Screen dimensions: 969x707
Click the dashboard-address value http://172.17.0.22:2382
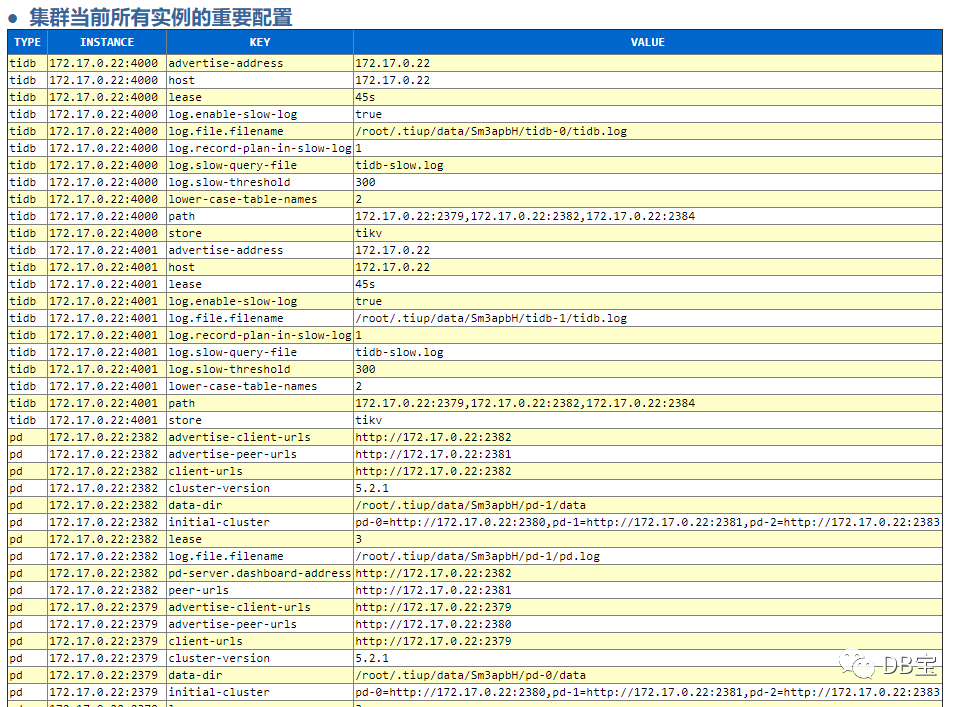tap(433, 573)
